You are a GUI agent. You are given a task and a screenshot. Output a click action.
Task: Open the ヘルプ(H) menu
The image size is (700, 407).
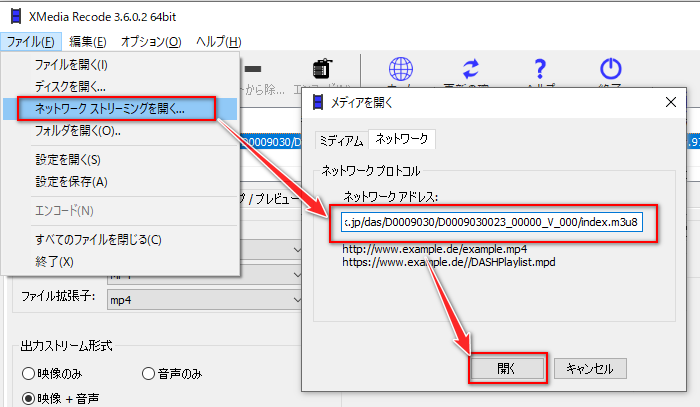point(219,42)
